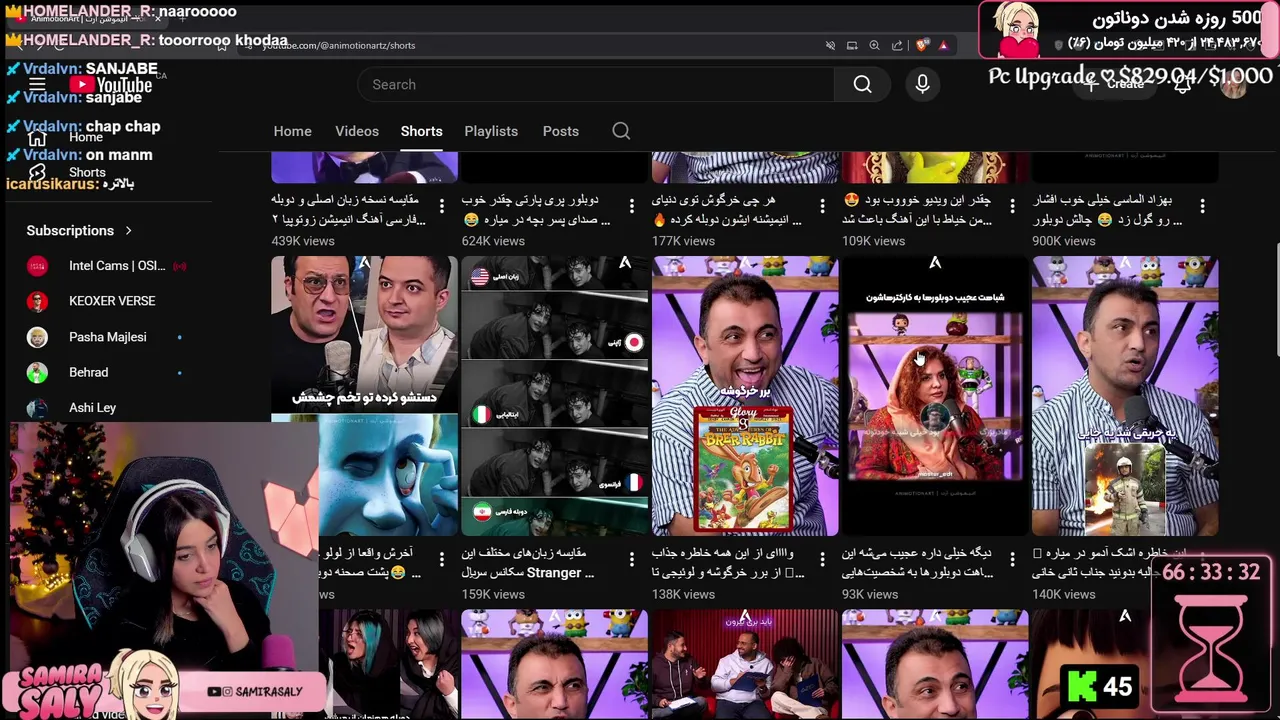Open the Ashi Ley channel avatar

pos(37,408)
